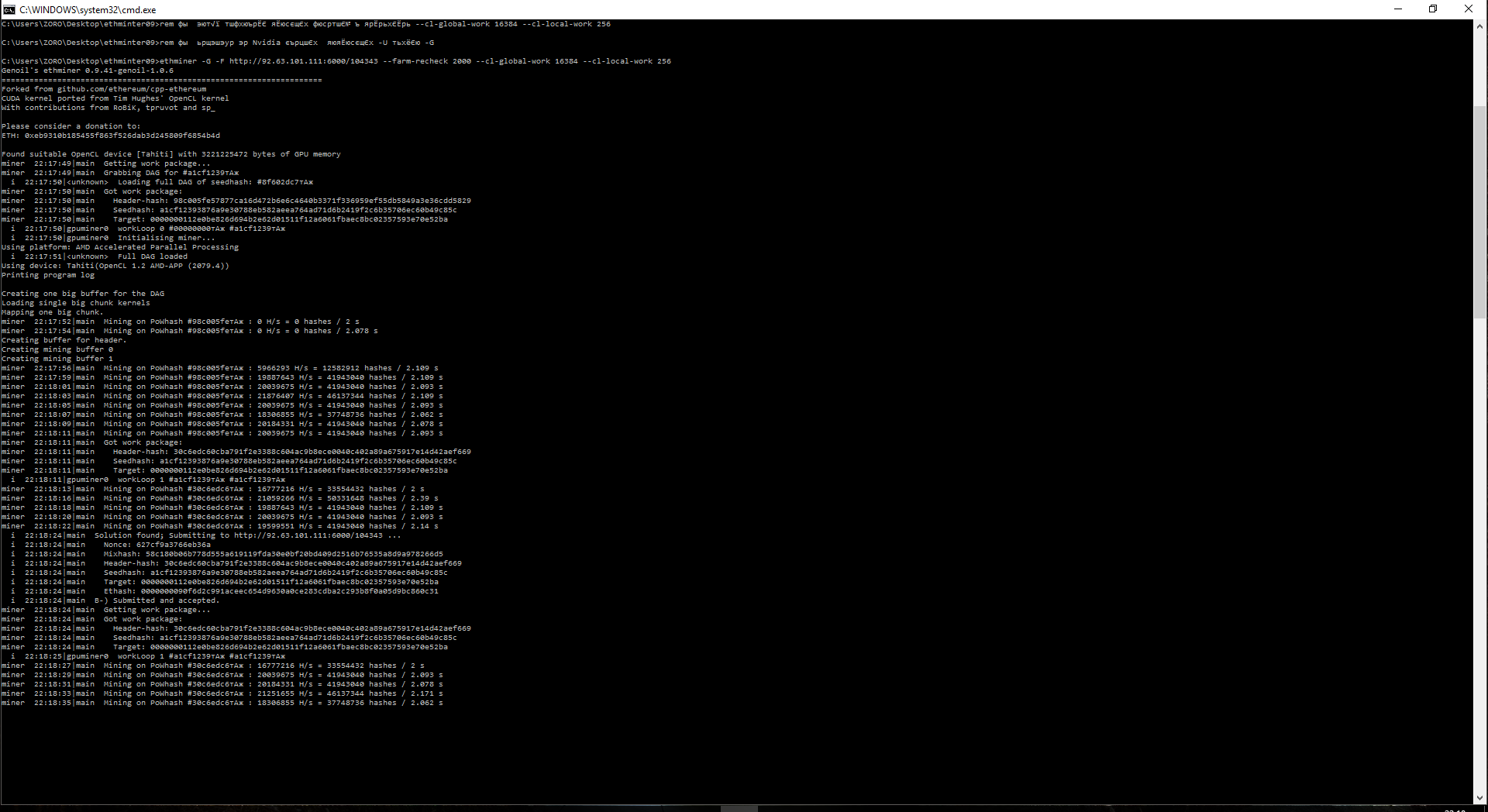Screen dimensions: 1488x812
Task: Click the 'Using device: Tahiti' line
Action: 115,266
